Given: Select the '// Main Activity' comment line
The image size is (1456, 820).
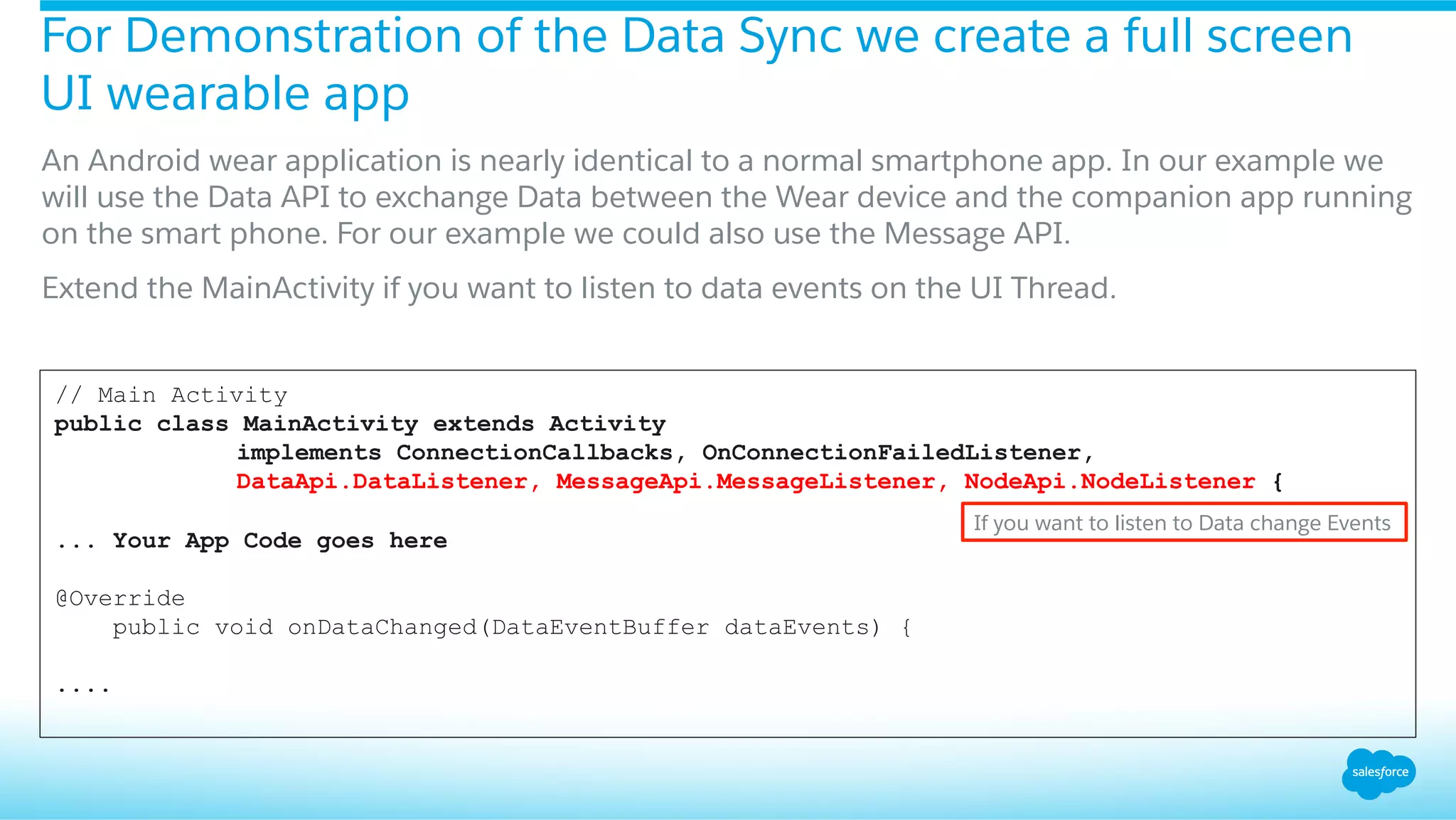Looking at the screenshot, I should click(x=171, y=395).
